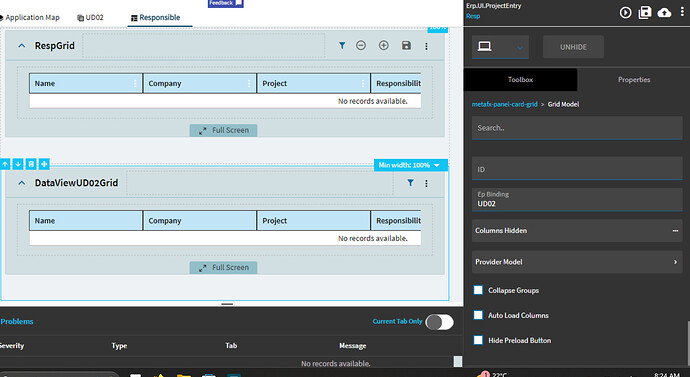Click the delete trash icon on selected component
This screenshot has height=377, width=690.
[31, 164]
